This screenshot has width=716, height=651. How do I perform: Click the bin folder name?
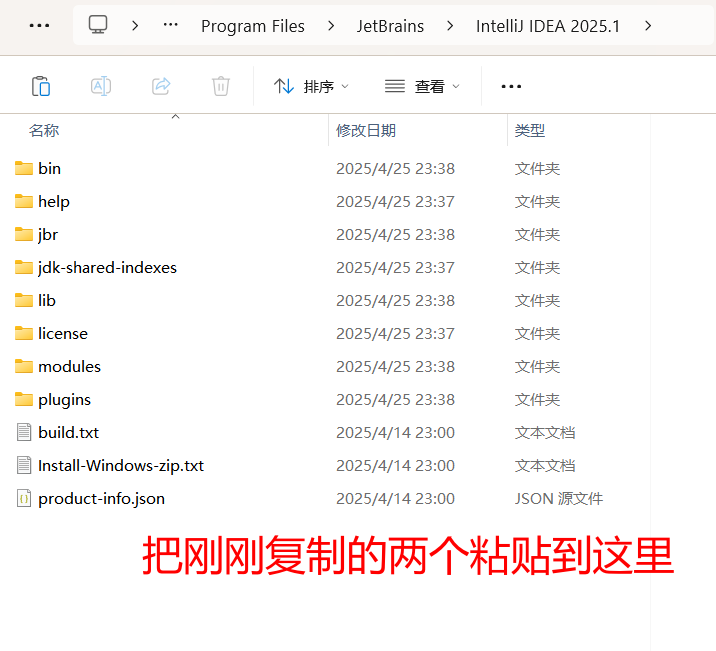[x=49, y=168]
